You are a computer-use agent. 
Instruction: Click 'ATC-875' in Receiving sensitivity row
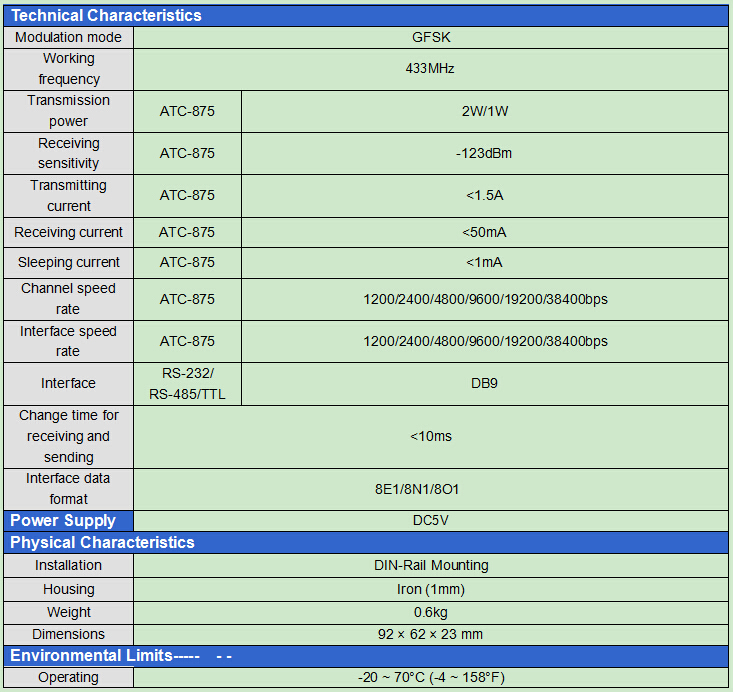[x=187, y=153]
